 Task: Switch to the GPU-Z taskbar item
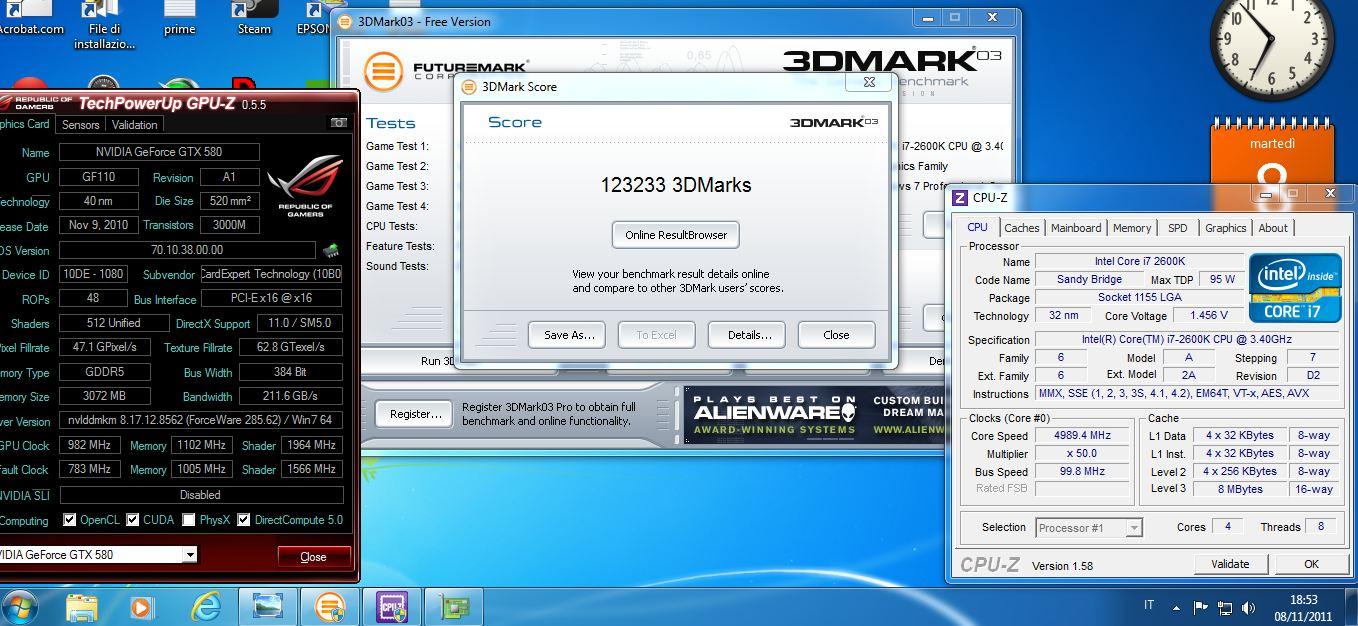pyautogui.click(x=453, y=607)
